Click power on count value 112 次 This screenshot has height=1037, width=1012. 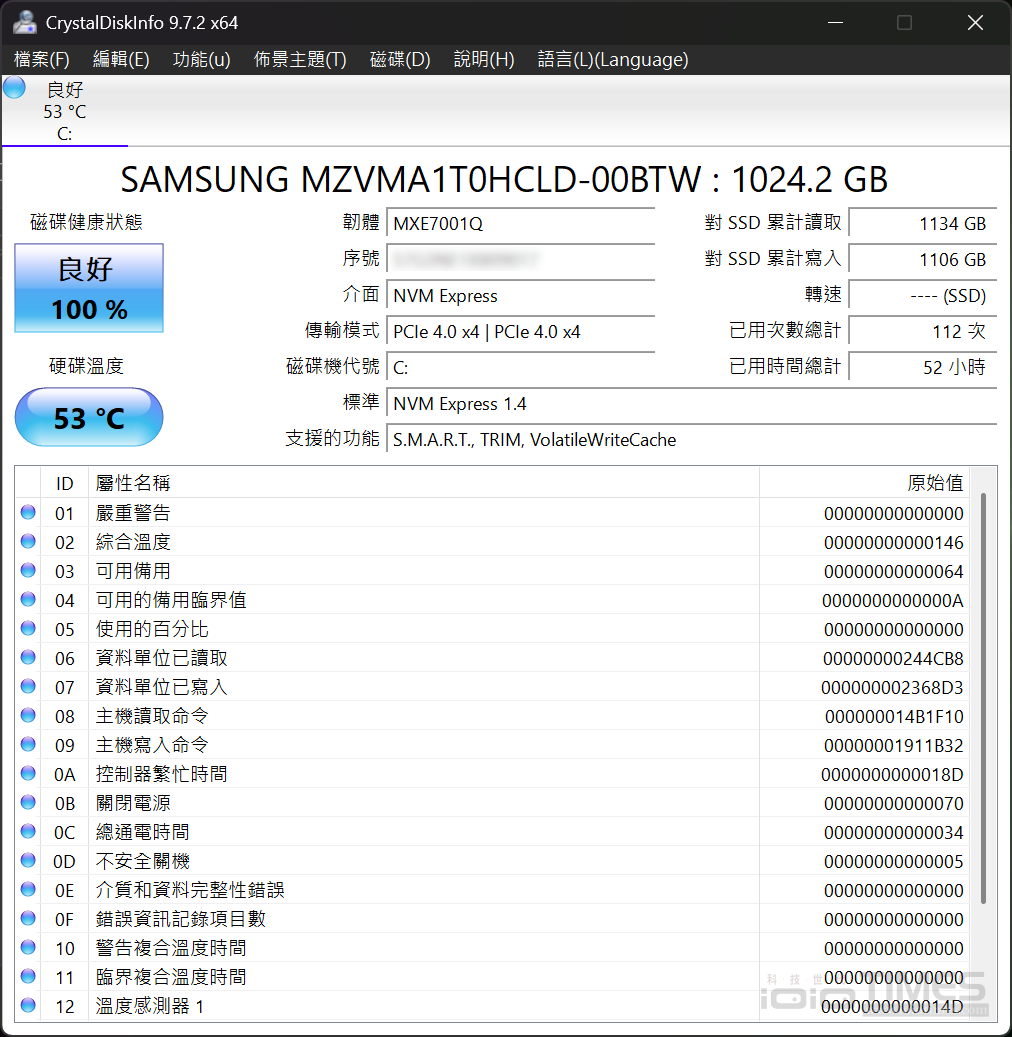click(x=923, y=331)
